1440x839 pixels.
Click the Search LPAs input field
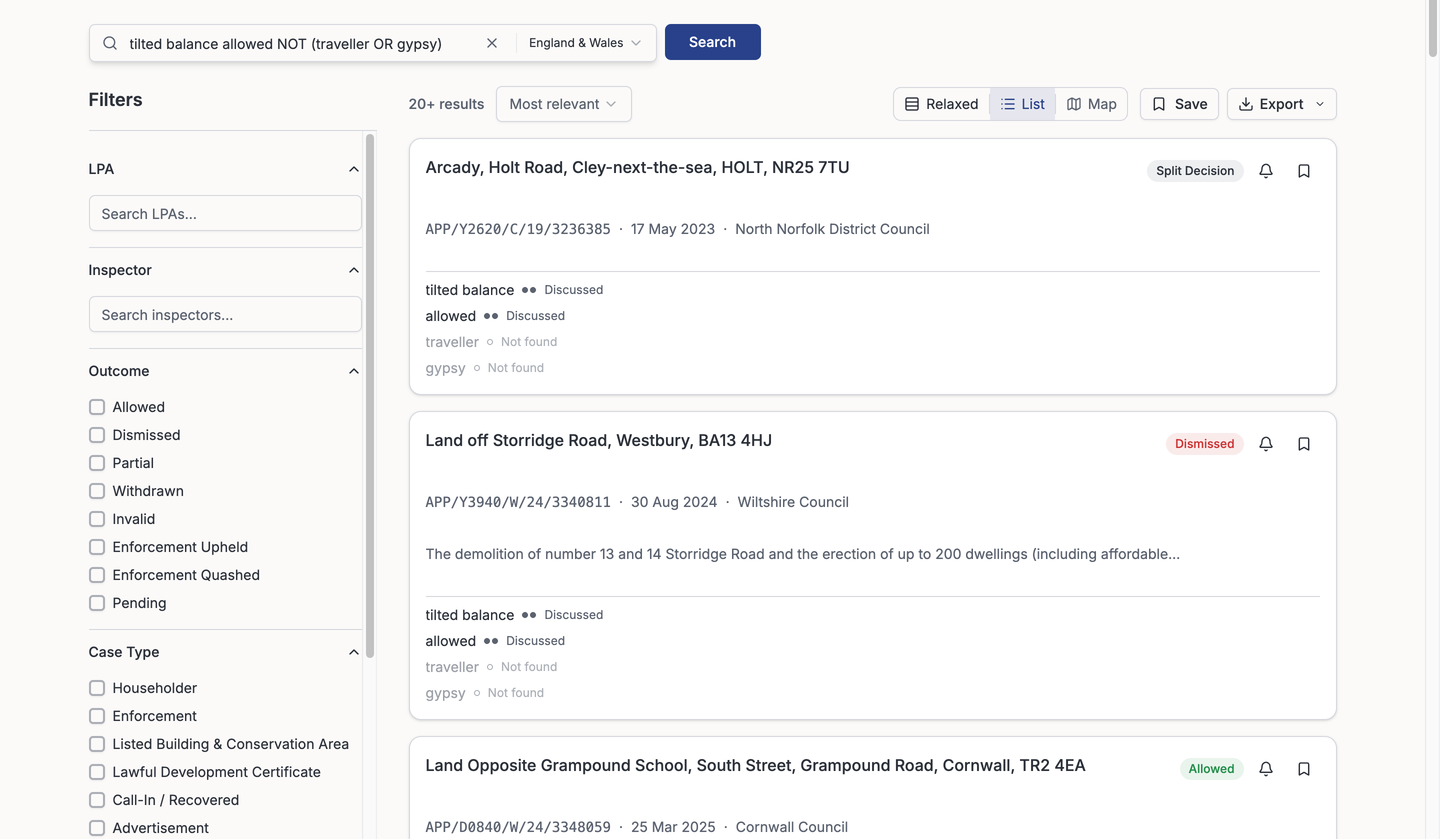tap(224, 213)
